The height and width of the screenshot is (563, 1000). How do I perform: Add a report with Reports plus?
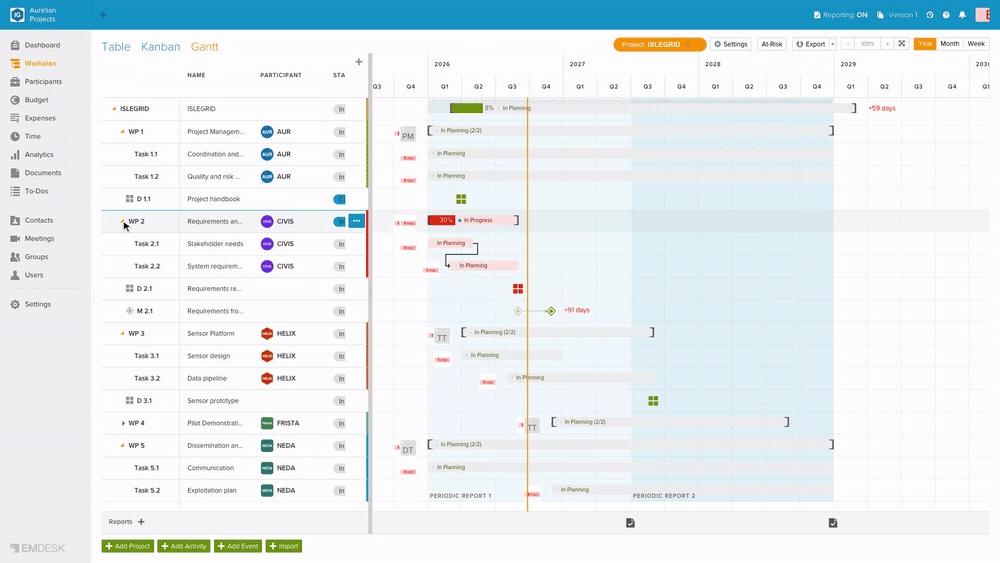(x=141, y=522)
